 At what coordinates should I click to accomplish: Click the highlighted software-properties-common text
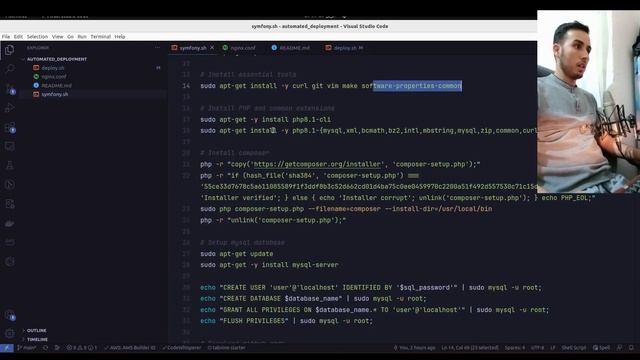417,86
